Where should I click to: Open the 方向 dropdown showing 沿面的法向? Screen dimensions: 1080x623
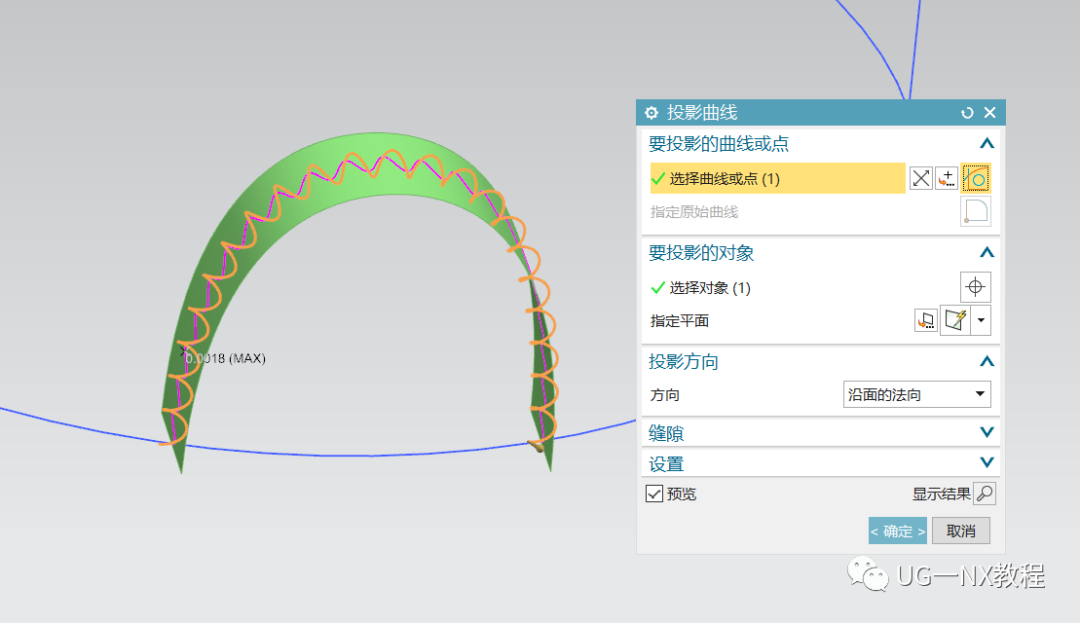pyautogui.click(x=915, y=394)
